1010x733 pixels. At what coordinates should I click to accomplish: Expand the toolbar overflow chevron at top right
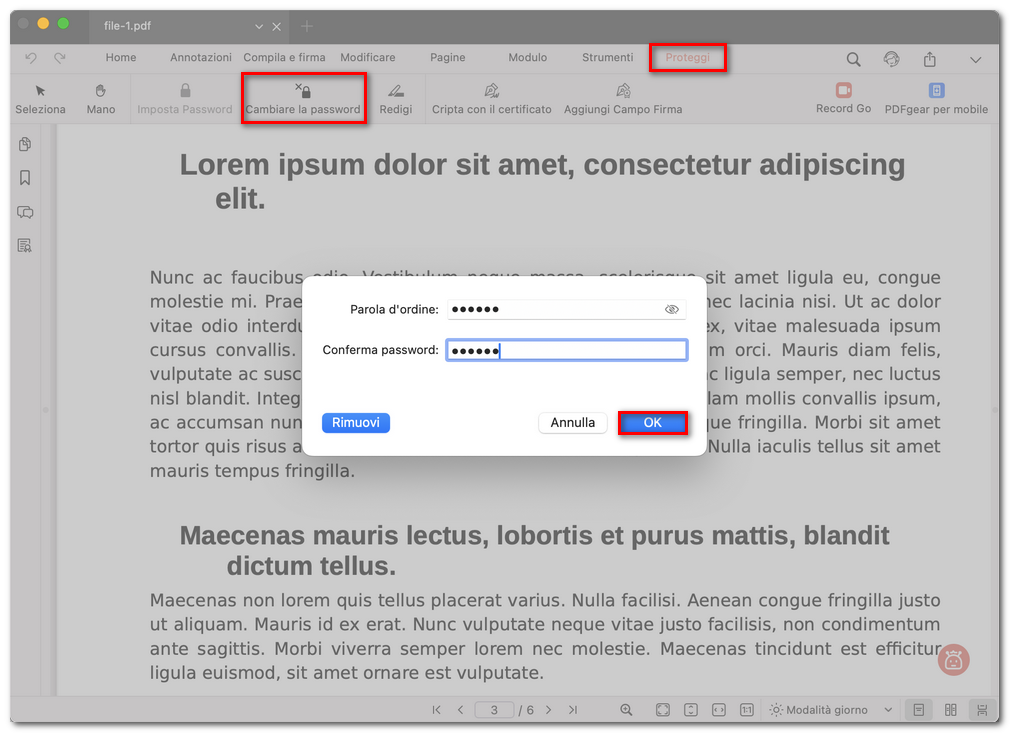click(x=977, y=59)
